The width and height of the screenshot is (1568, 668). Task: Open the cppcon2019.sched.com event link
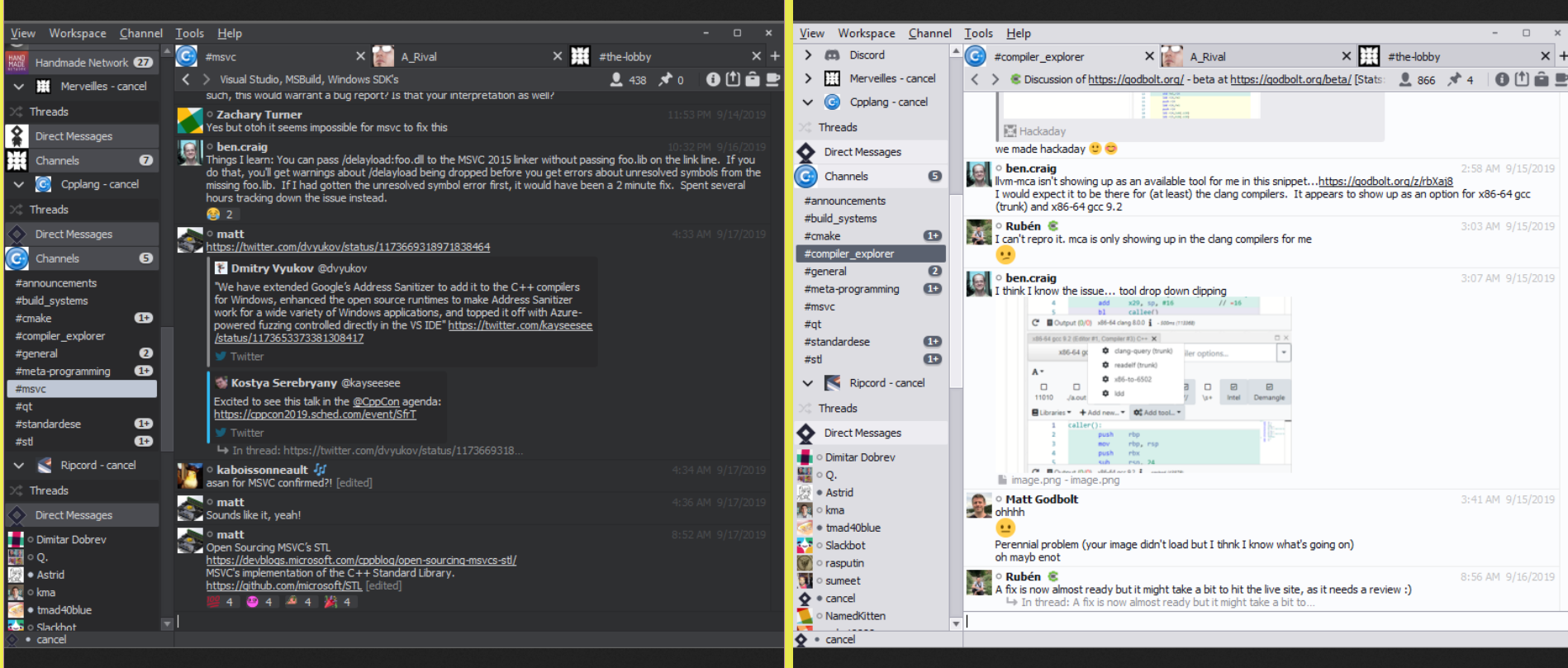point(315,415)
